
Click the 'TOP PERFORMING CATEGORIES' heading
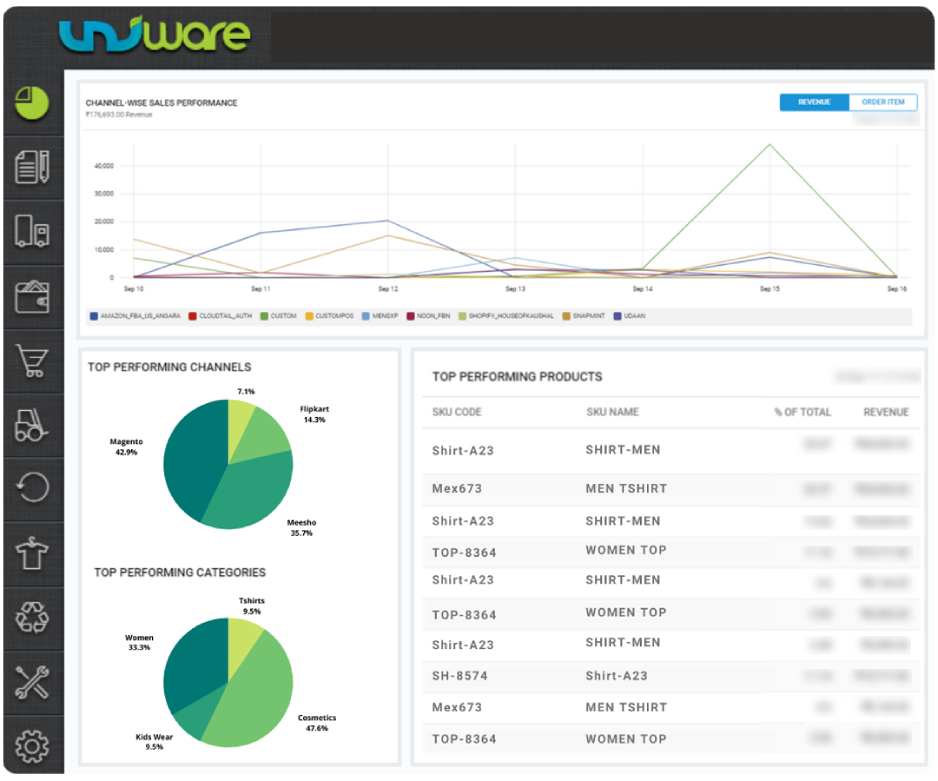pos(179,573)
